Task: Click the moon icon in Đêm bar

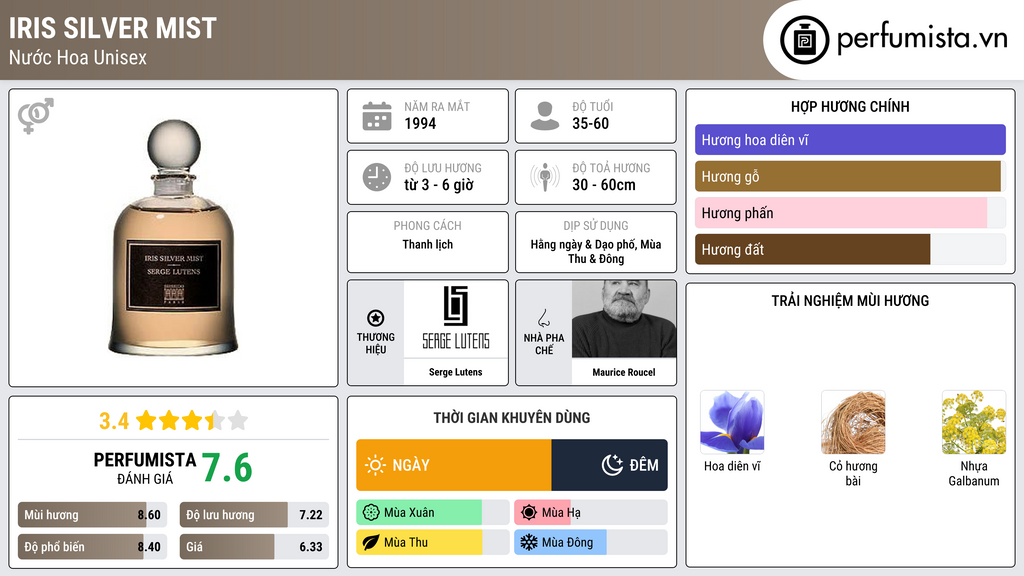Action: pos(612,465)
